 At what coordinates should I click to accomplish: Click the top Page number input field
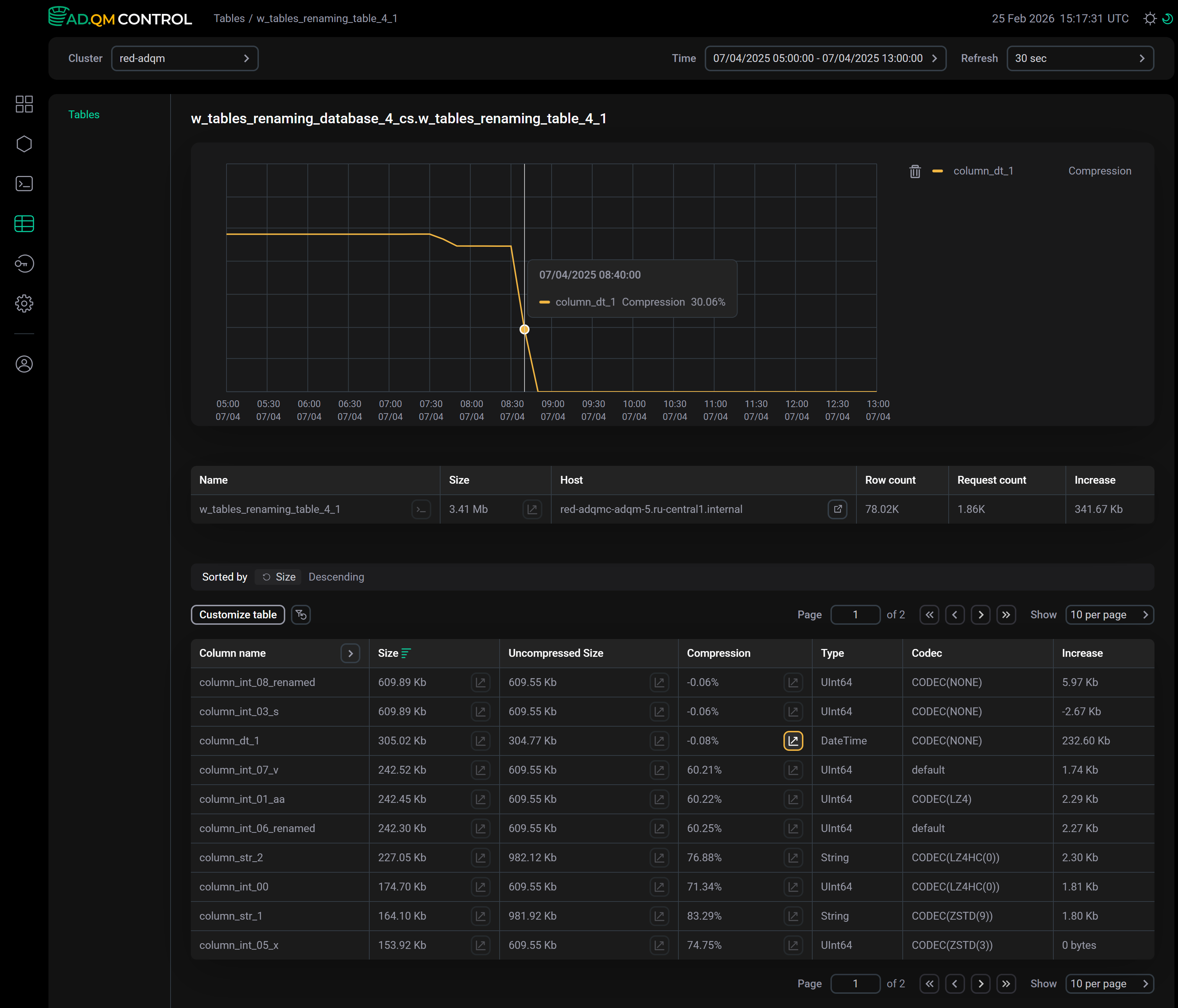pos(855,614)
